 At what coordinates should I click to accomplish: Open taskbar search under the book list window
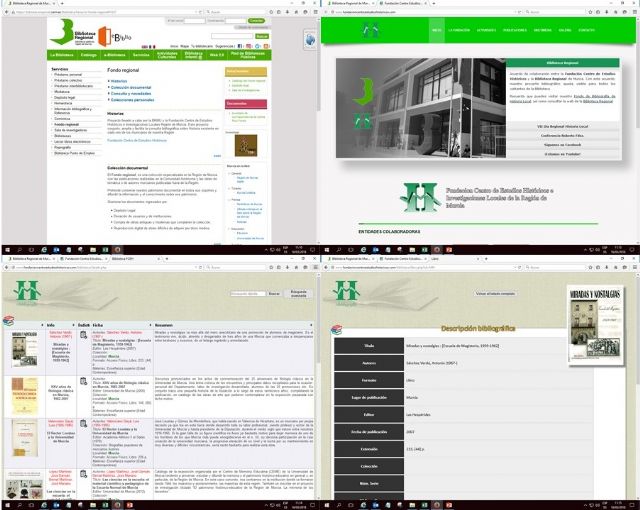pos(19,505)
